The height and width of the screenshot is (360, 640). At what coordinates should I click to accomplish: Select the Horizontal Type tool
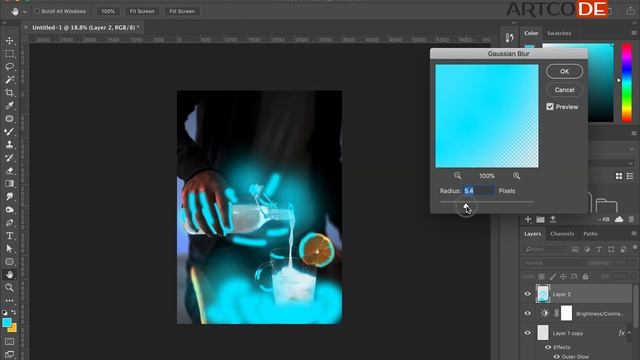[x=9, y=236]
